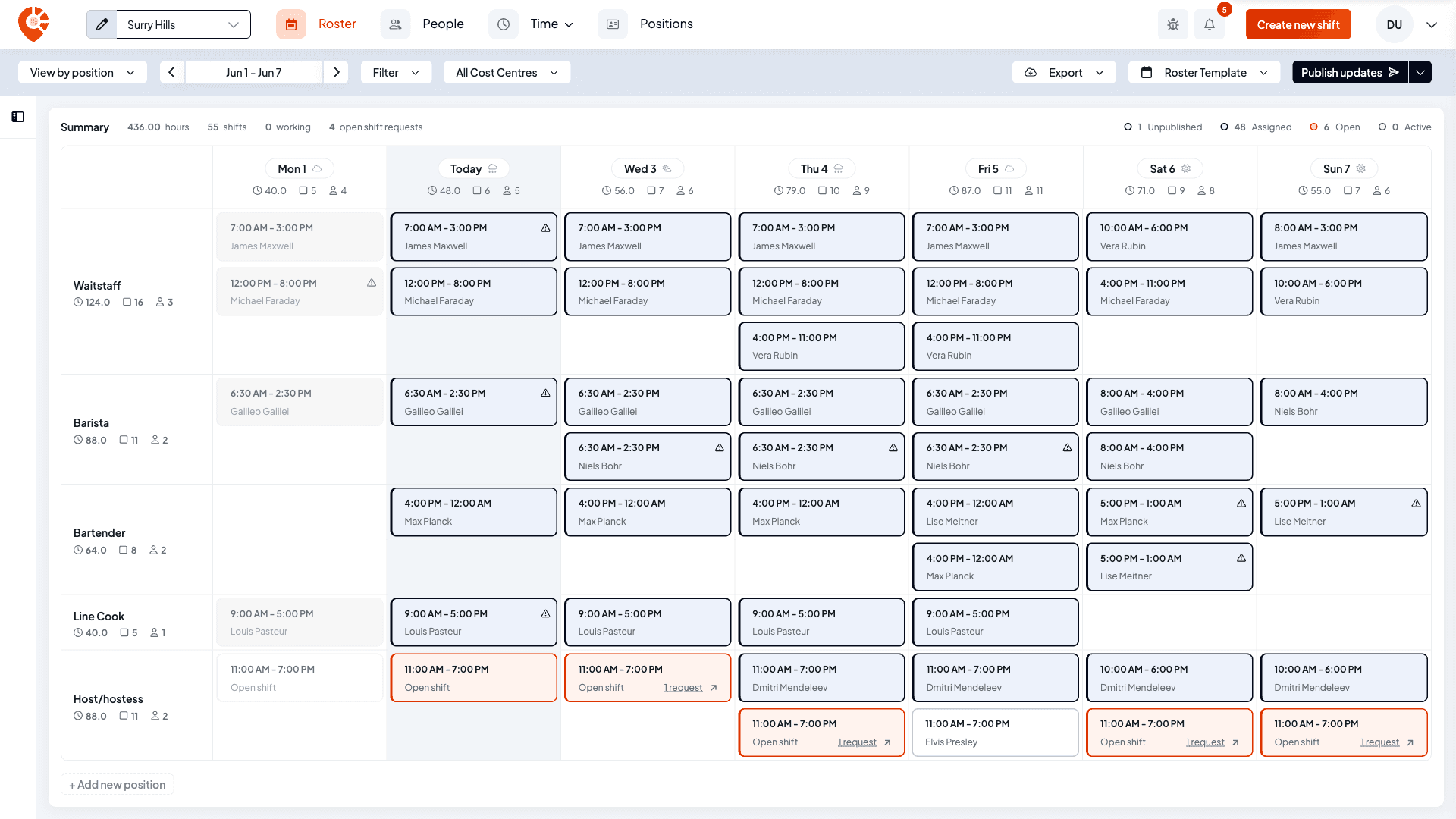Click warning icon on Sunday Lise Meitner shift
This screenshot has width=1456, height=819.
tap(1416, 504)
